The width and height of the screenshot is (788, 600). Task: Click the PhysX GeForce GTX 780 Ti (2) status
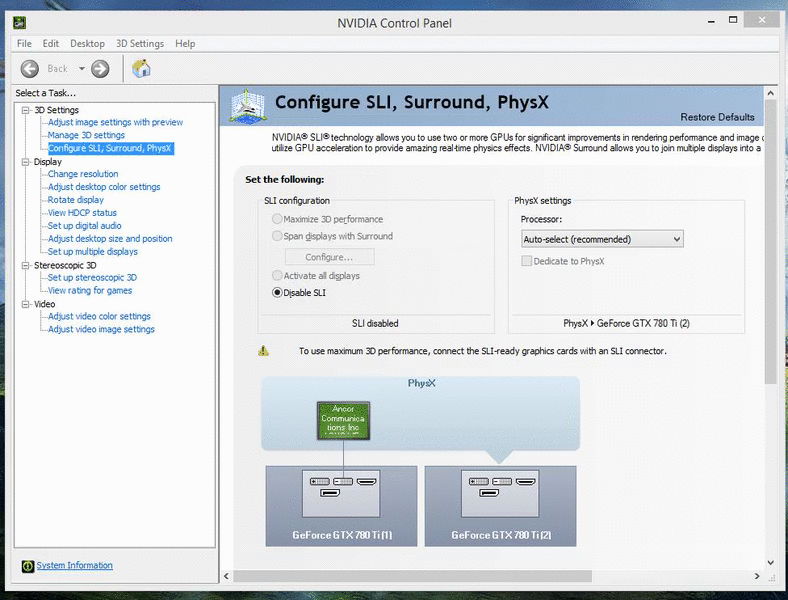pos(626,323)
